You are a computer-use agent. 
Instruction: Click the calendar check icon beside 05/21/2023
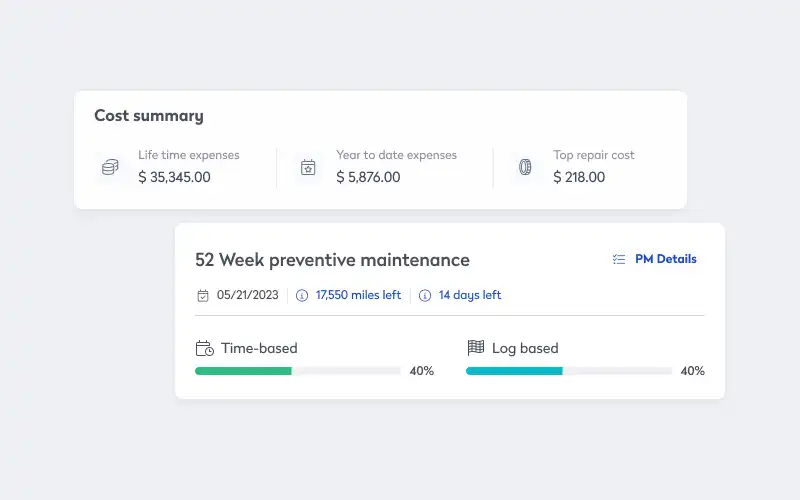(x=203, y=296)
